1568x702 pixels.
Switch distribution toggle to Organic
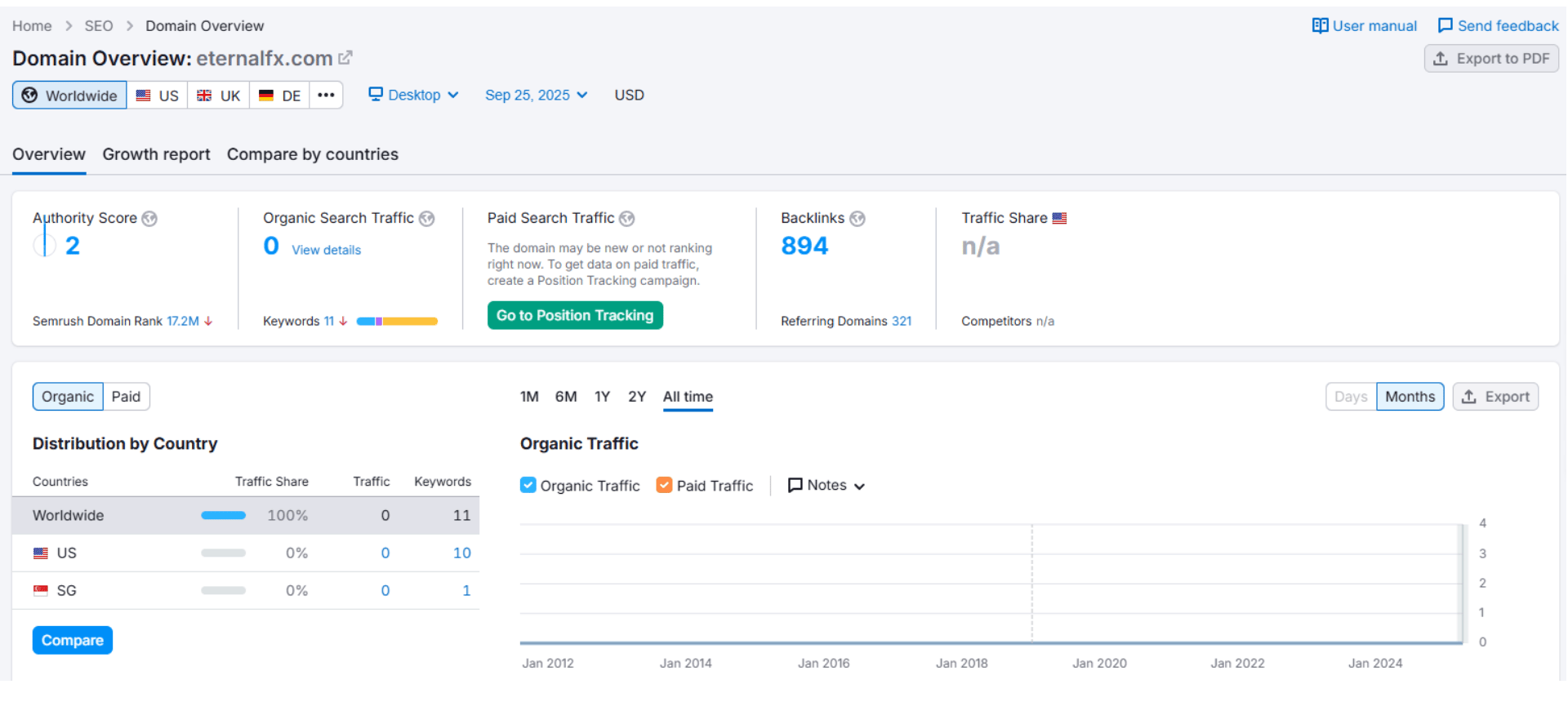[x=68, y=397]
